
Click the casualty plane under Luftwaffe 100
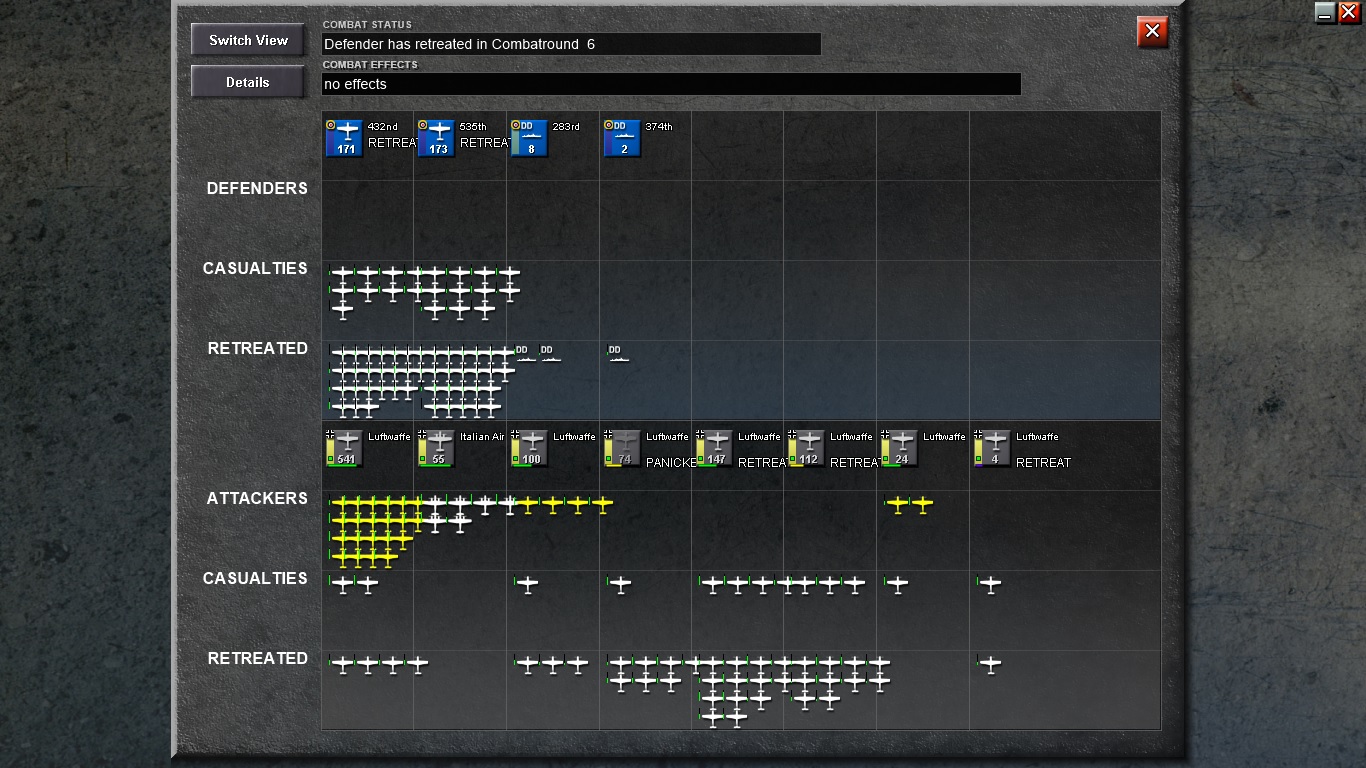[526, 584]
